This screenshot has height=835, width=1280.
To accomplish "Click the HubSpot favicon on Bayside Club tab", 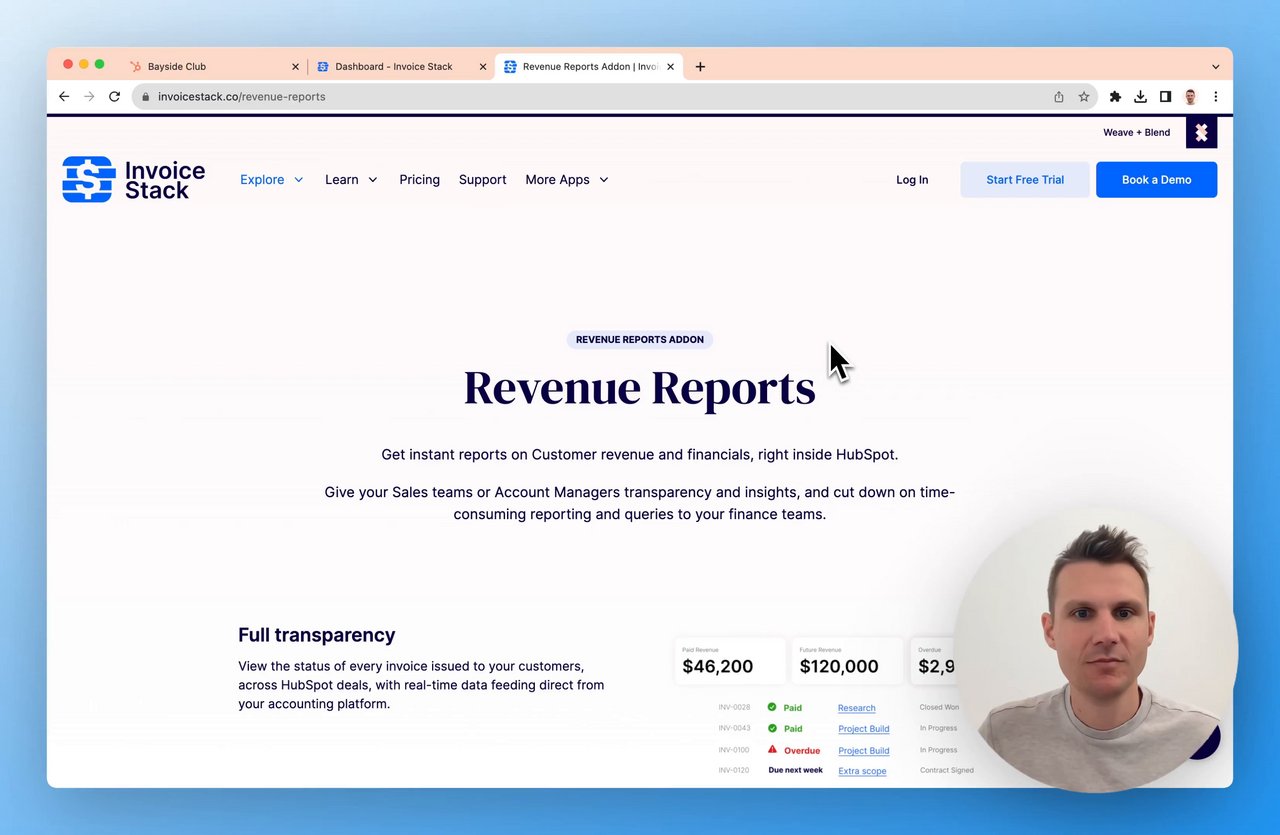I will click(x=135, y=67).
